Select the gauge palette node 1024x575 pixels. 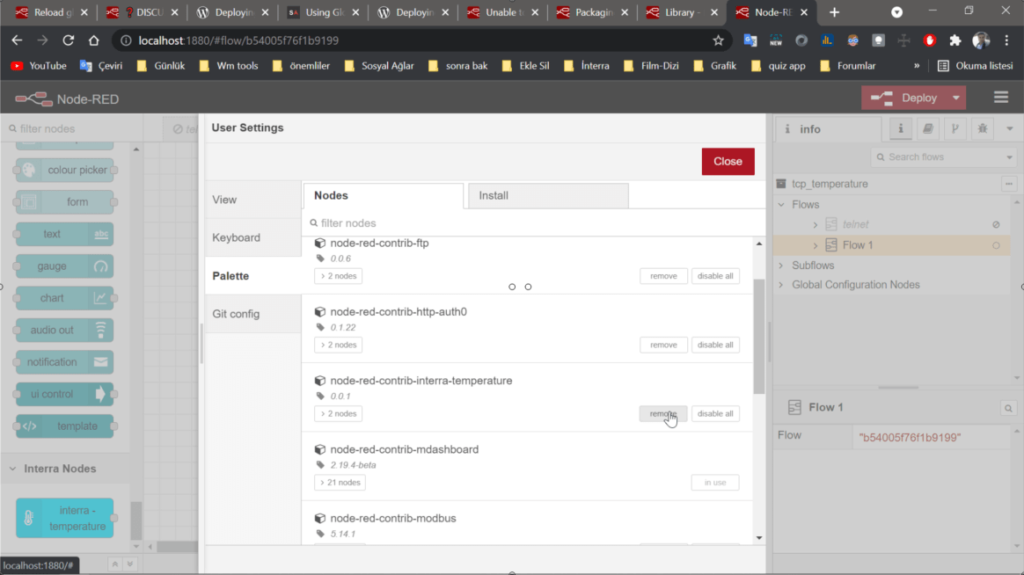65,266
